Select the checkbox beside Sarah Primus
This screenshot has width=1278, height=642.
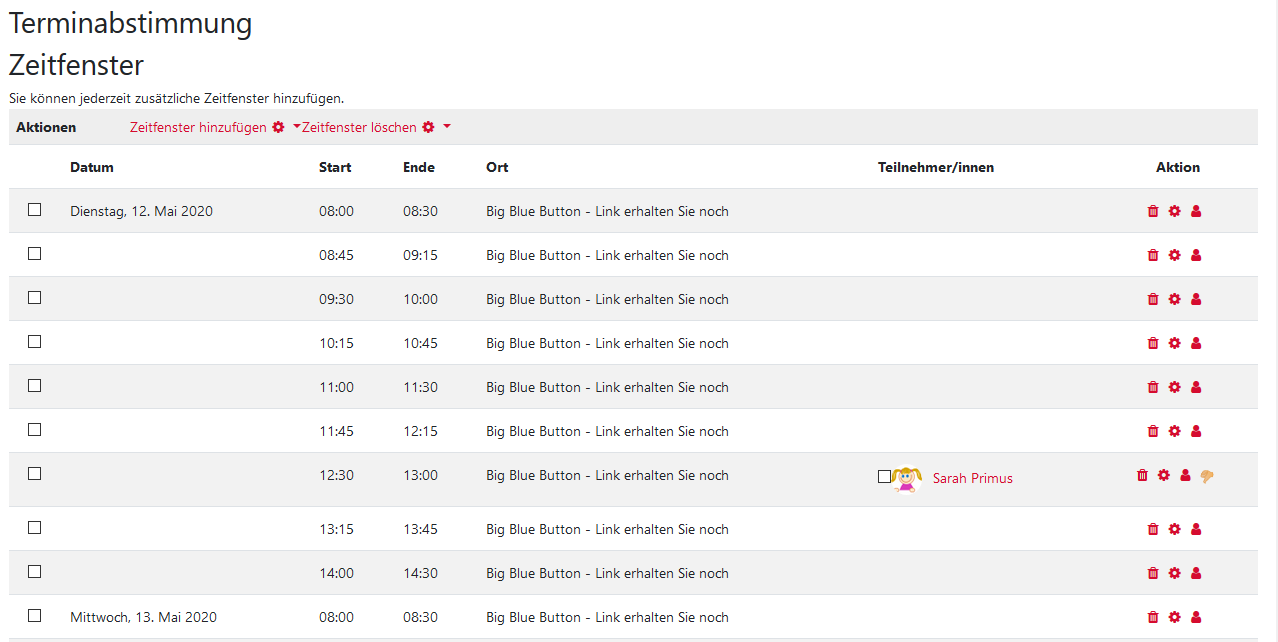pos(884,477)
